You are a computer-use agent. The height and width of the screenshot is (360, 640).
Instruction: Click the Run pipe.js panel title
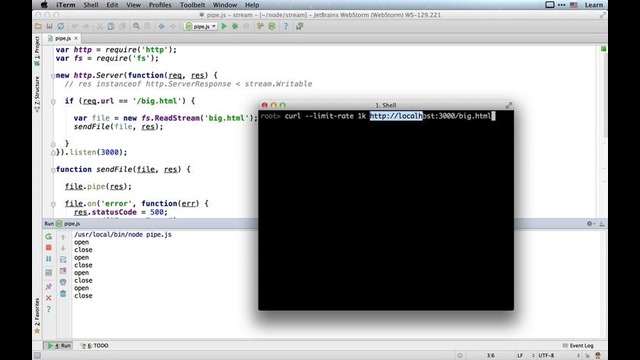62,224
